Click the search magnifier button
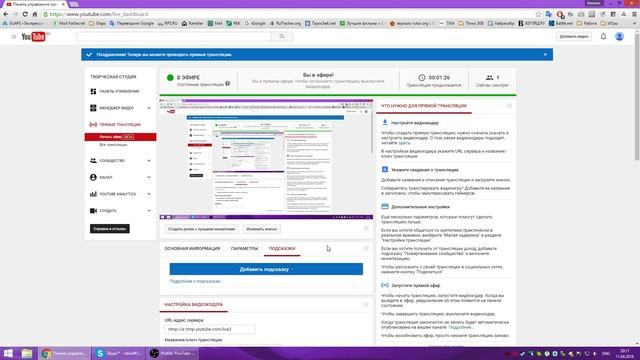The width and height of the screenshot is (640, 360). 282,37
